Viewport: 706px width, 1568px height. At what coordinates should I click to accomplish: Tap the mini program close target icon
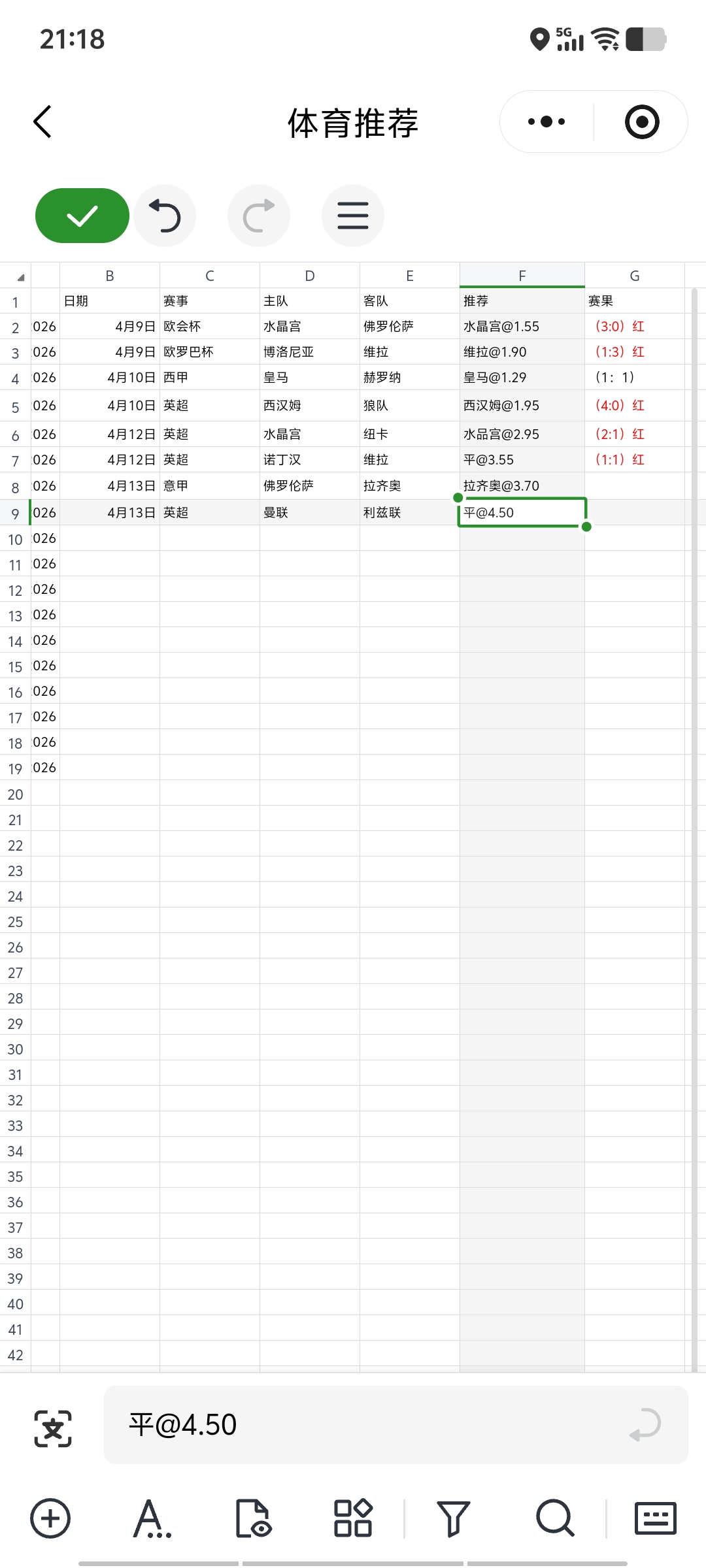(642, 122)
